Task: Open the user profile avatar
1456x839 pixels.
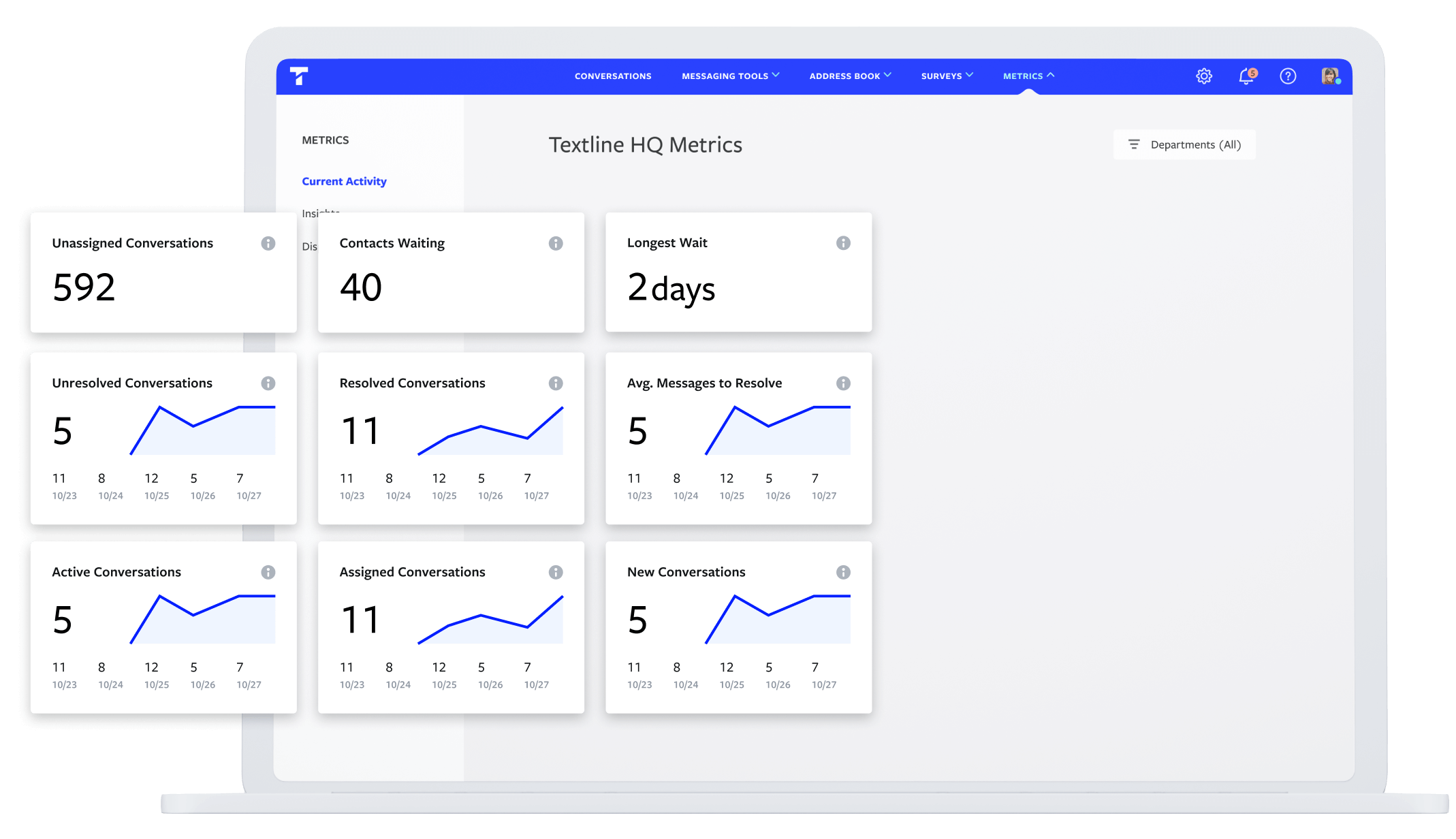Action: pyautogui.click(x=1330, y=76)
